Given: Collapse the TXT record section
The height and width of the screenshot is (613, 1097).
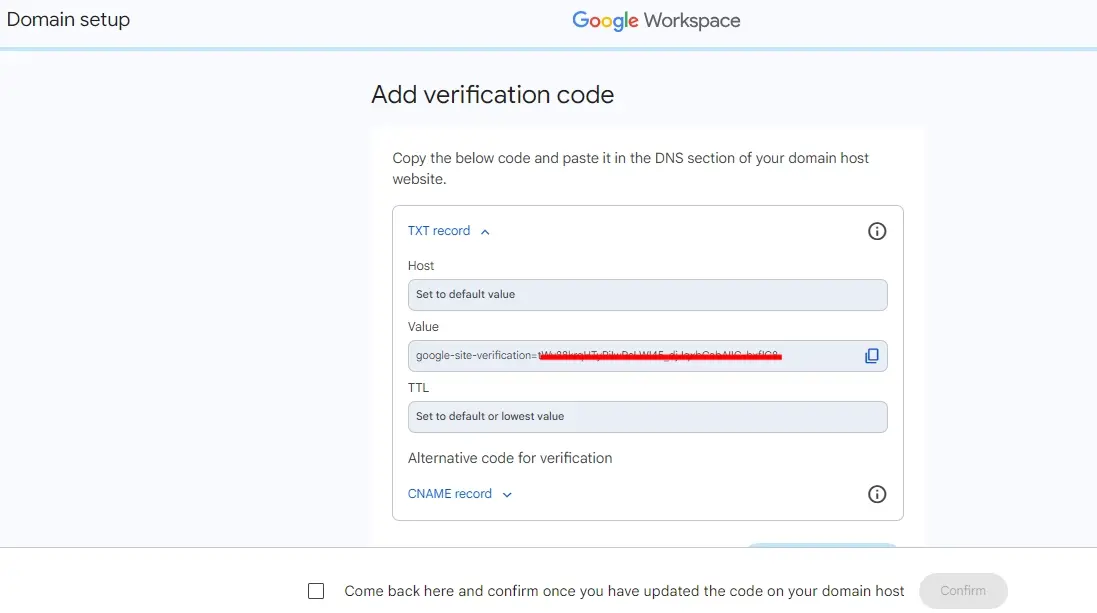Looking at the screenshot, I should point(448,231).
